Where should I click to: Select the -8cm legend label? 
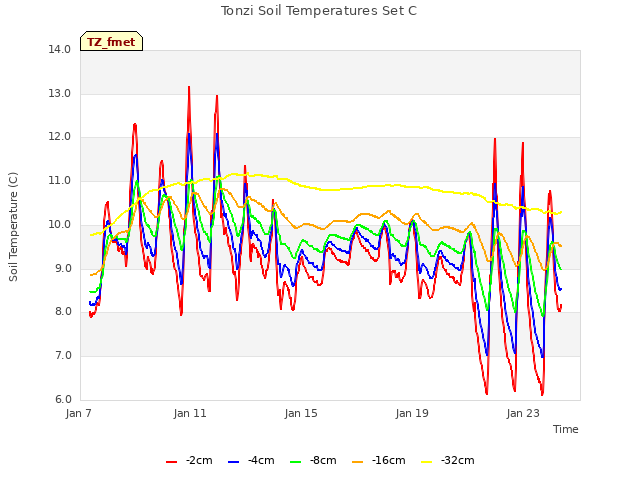click(x=323, y=460)
